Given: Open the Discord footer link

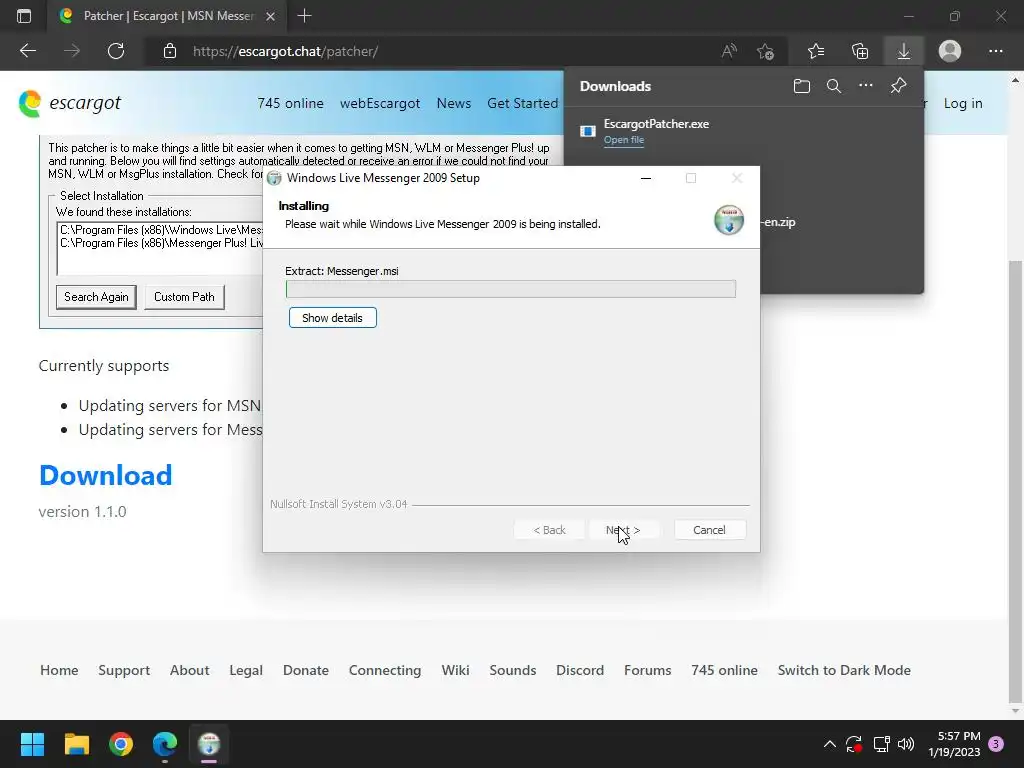Looking at the screenshot, I should click(x=580, y=670).
